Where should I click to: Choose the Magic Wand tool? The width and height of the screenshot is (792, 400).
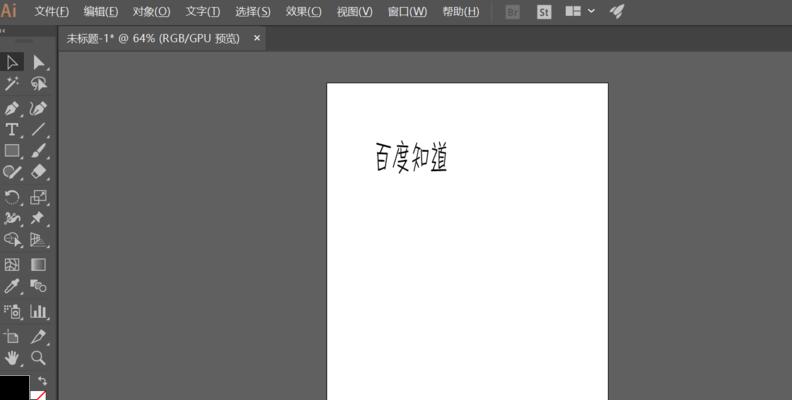(12, 83)
